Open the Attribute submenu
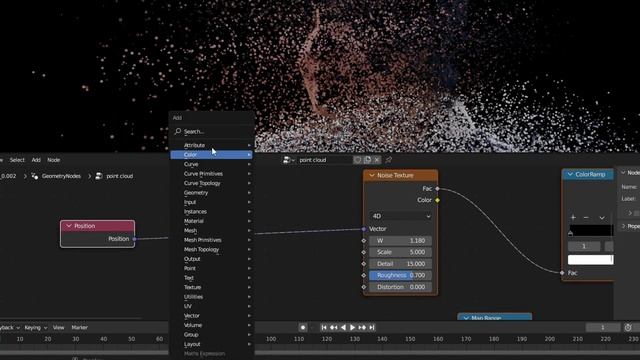 tap(211, 145)
